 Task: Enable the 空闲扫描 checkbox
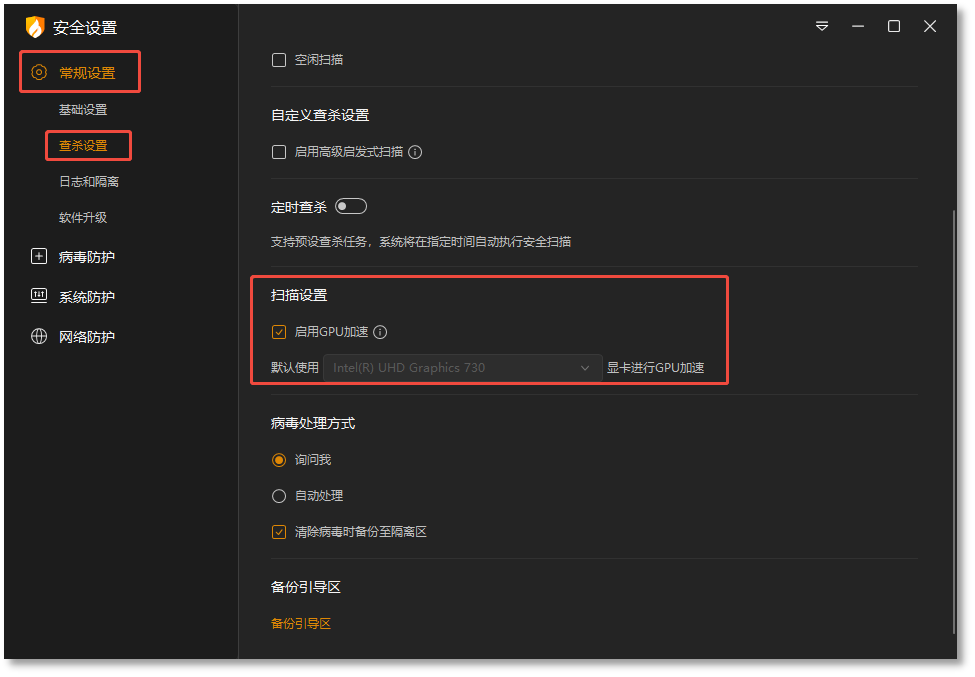[279, 60]
